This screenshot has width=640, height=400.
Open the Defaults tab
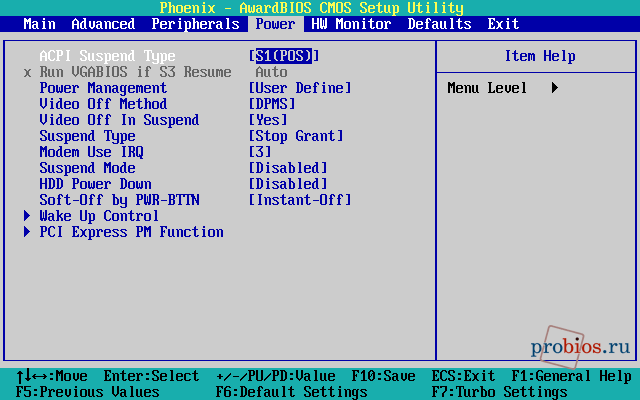click(x=440, y=24)
